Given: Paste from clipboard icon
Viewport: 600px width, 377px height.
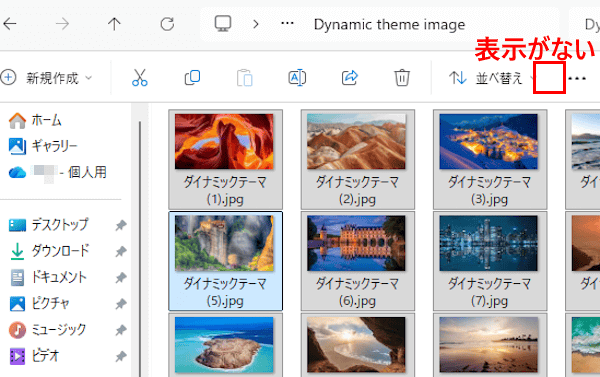Looking at the screenshot, I should tap(245, 78).
